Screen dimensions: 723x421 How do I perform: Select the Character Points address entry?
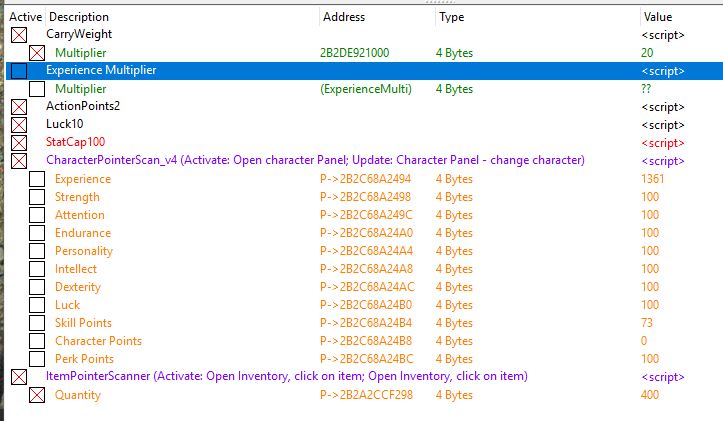366,341
